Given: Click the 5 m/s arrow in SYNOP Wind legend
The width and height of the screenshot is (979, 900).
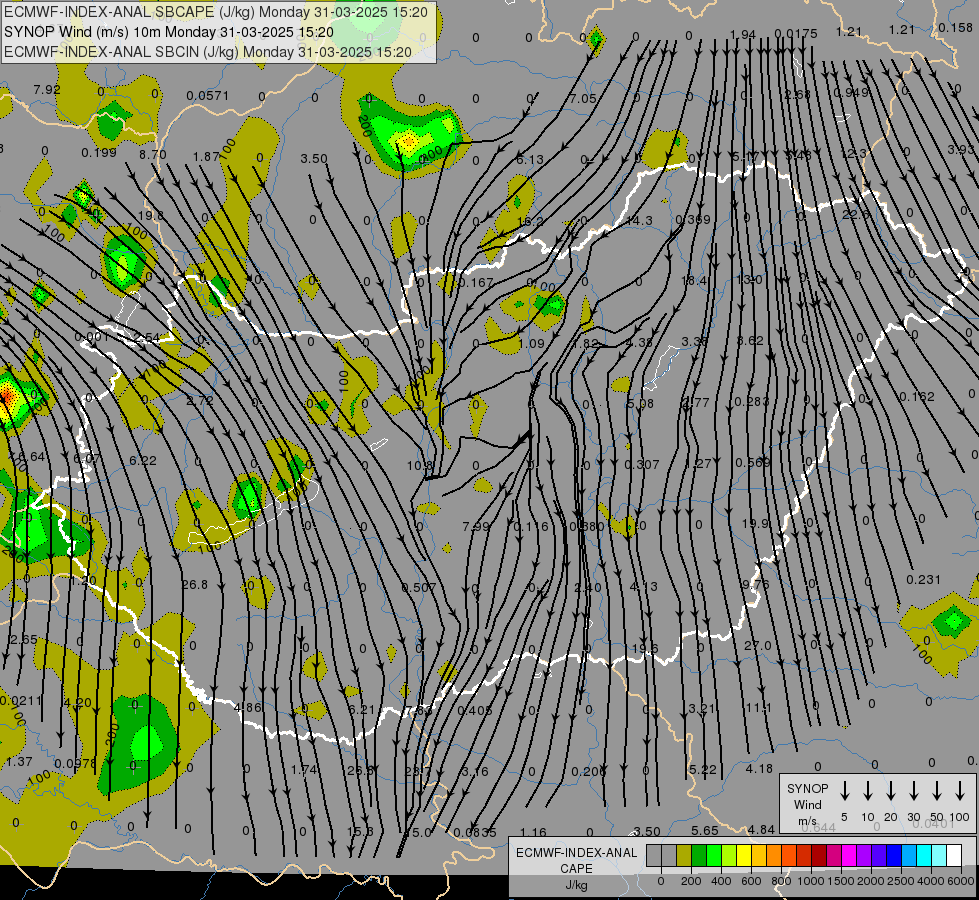Looking at the screenshot, I should (x=844, y=790).
